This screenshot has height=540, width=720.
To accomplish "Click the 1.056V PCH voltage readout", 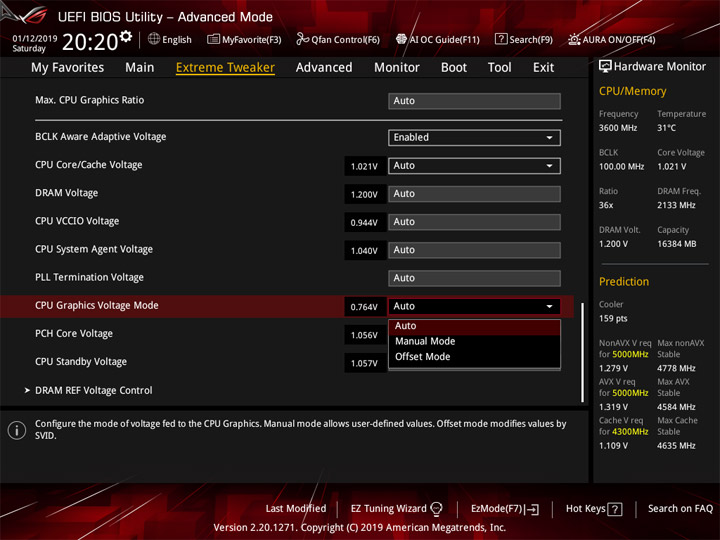I will click(x=365, y=335).
